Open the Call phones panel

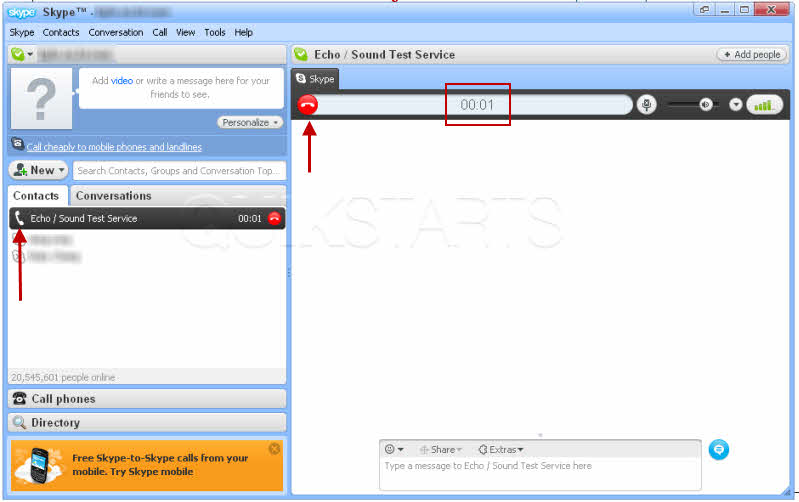click(x=147, y=399)
